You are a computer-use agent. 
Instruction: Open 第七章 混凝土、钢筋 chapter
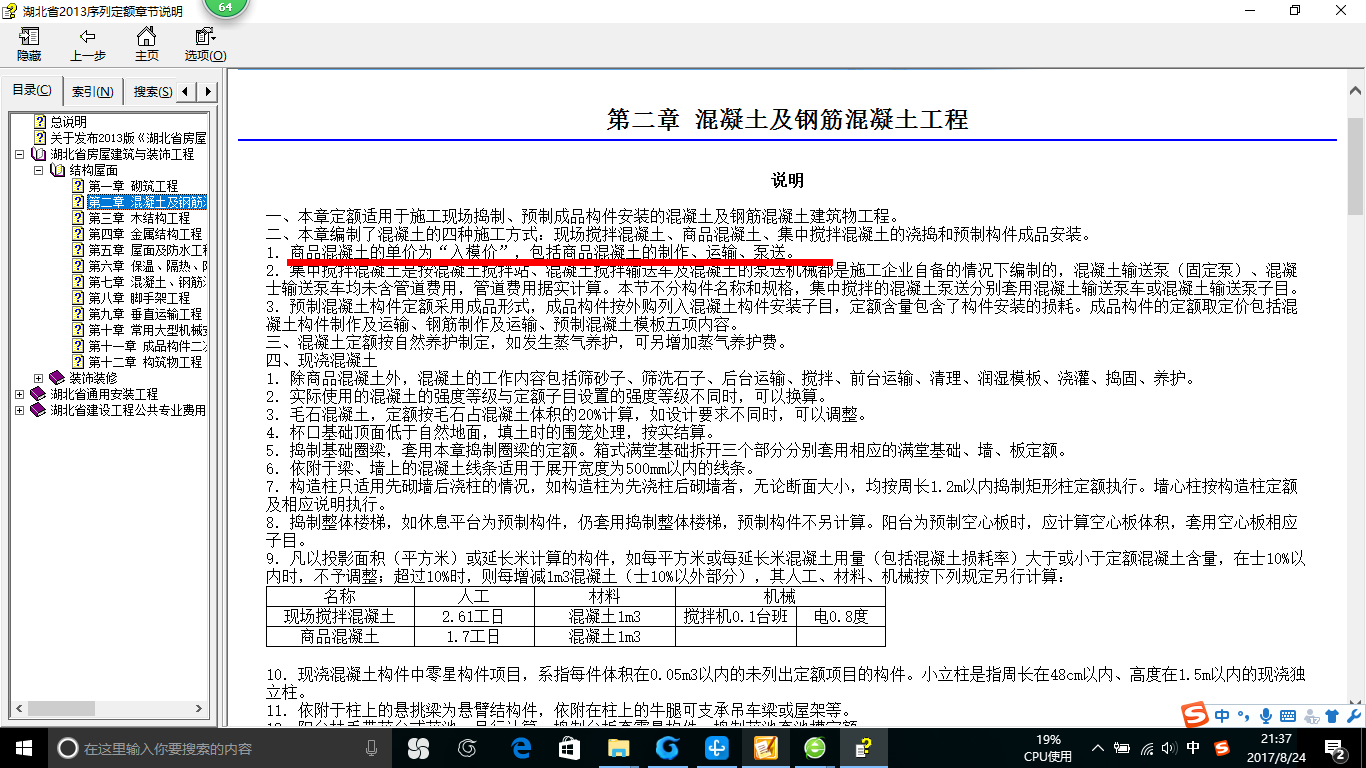[x=147, y=282]
